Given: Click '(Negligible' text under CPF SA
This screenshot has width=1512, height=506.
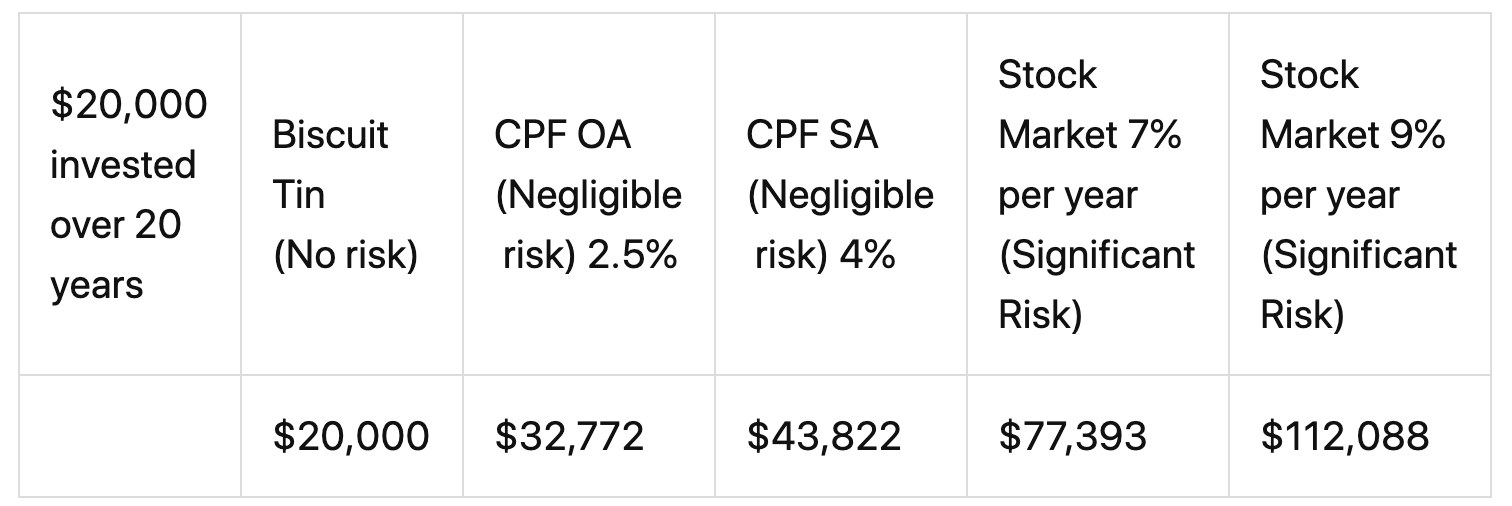Looking at the screenshot, I should tap(841, 196).
